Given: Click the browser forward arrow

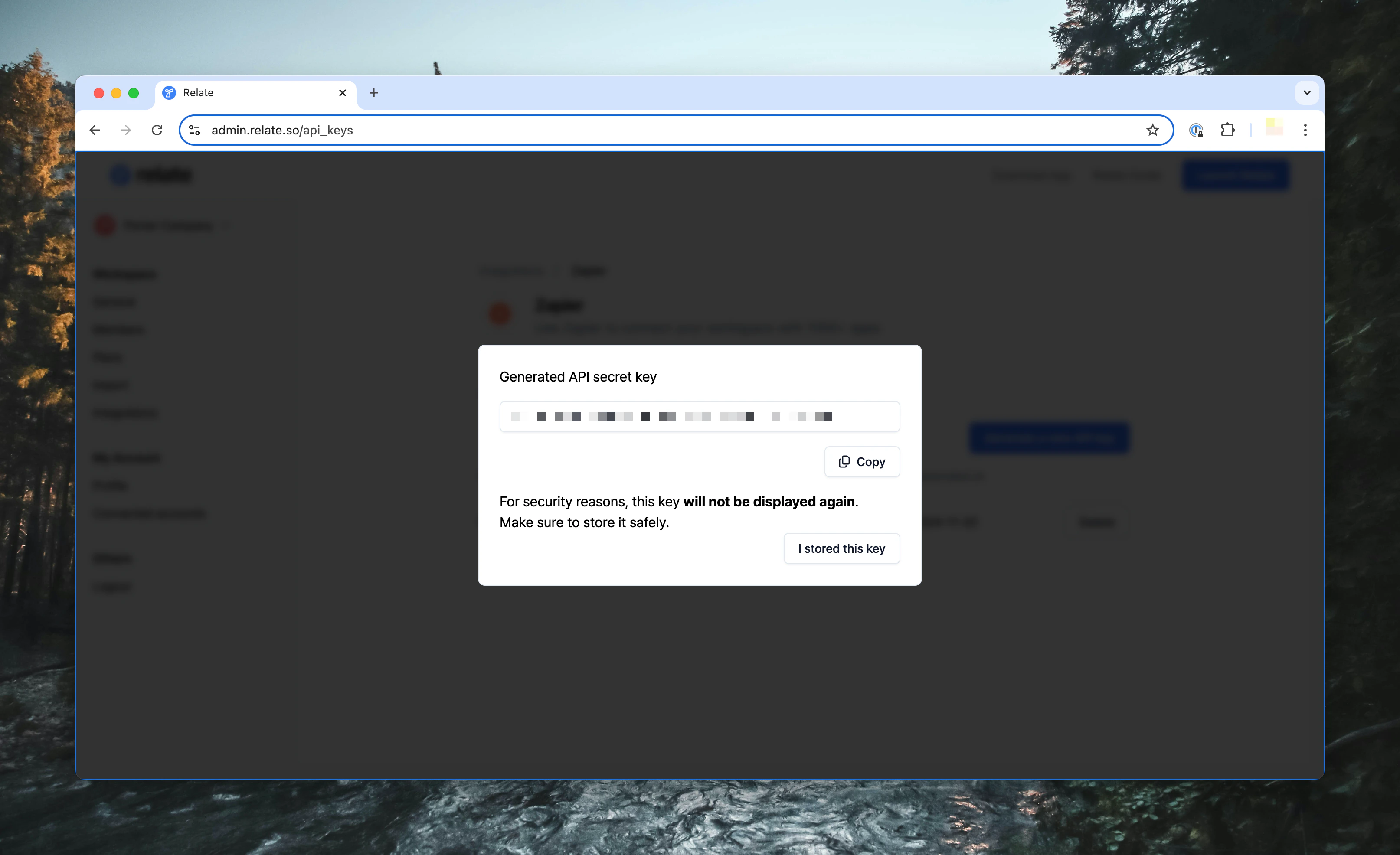Looking at the screenshot, I should (126, 130).
